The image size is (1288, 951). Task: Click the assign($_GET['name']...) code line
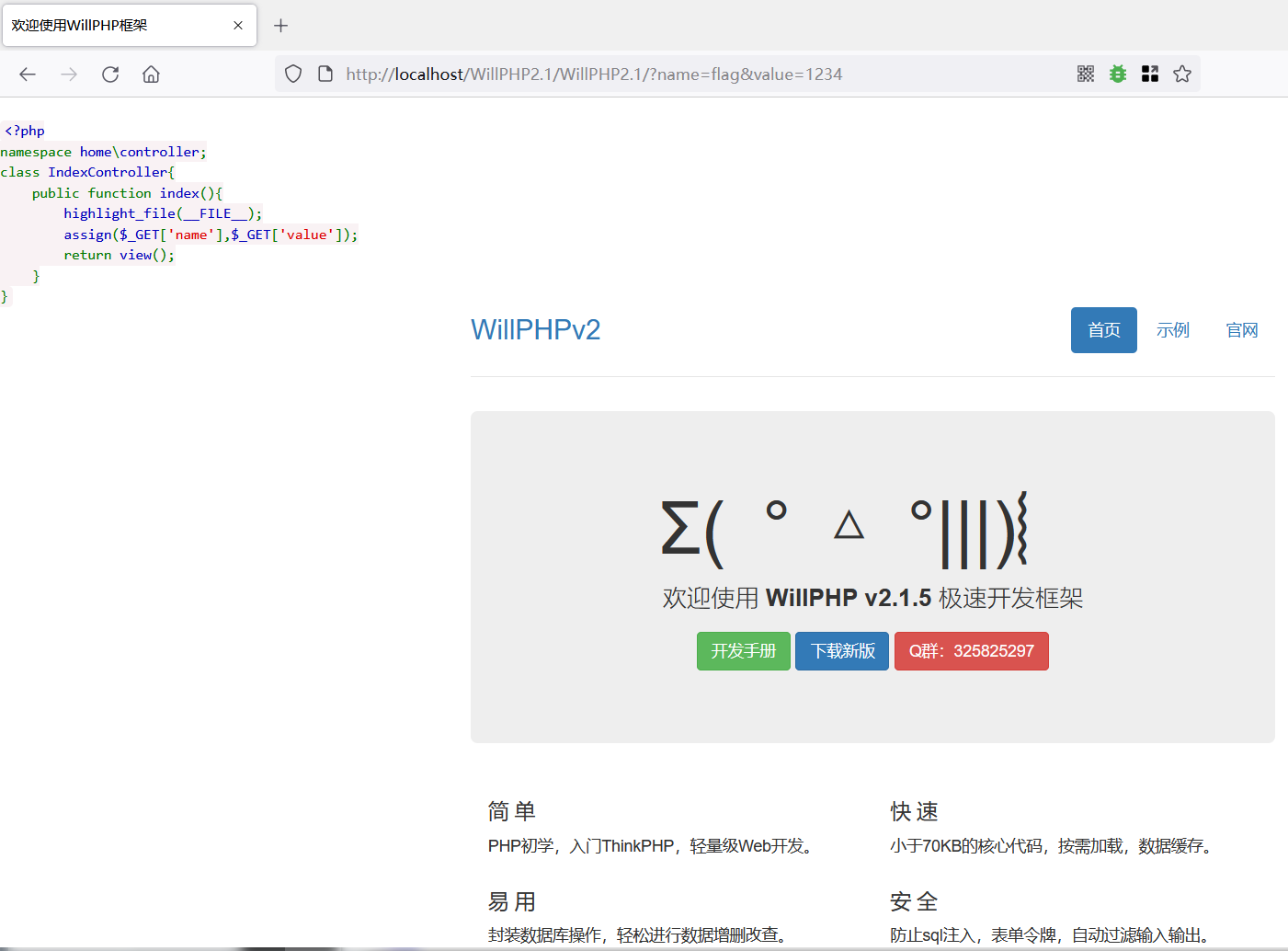[x=211, y=235]
